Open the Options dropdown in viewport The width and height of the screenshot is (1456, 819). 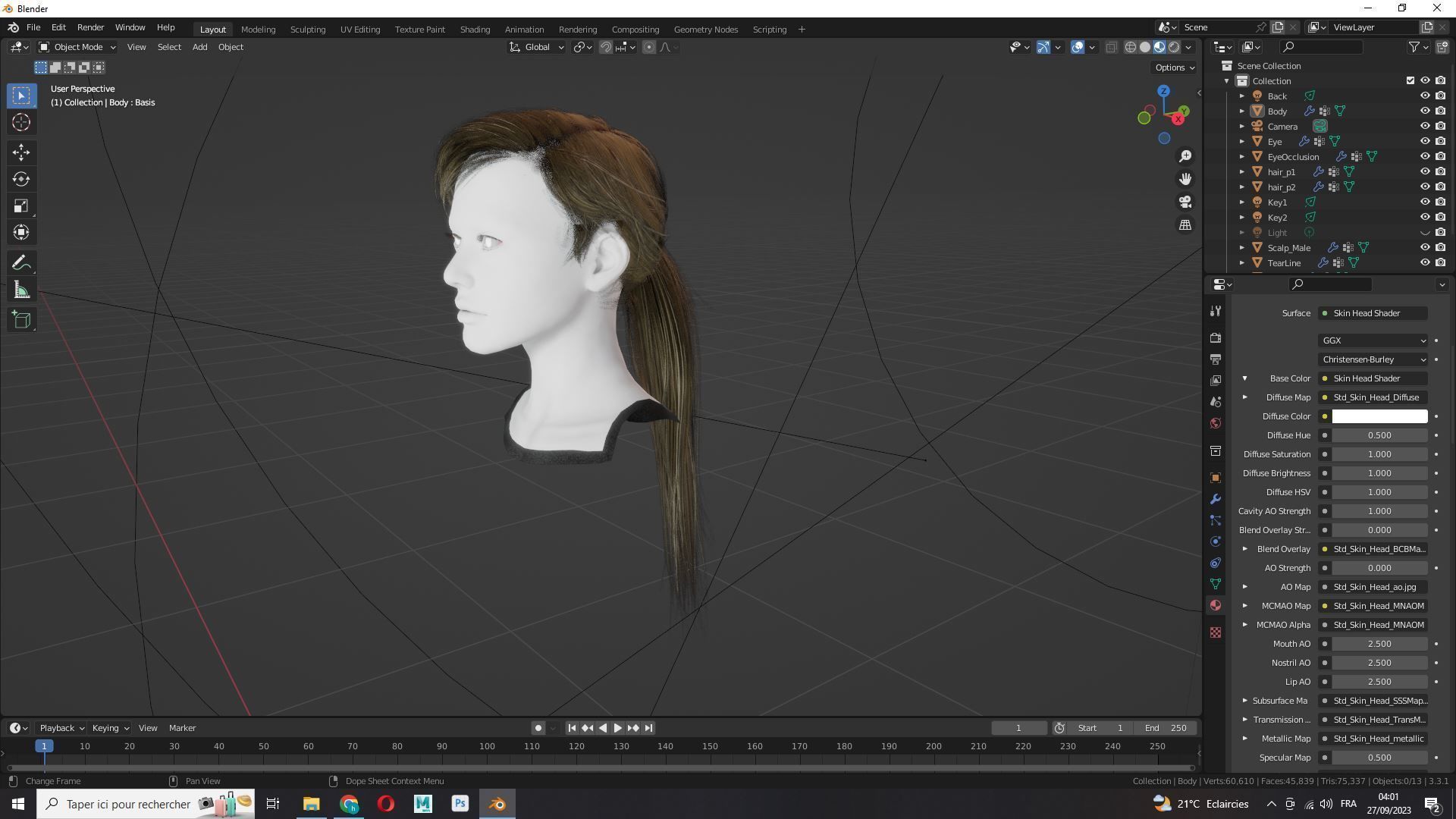click(x=1174, y=67)
